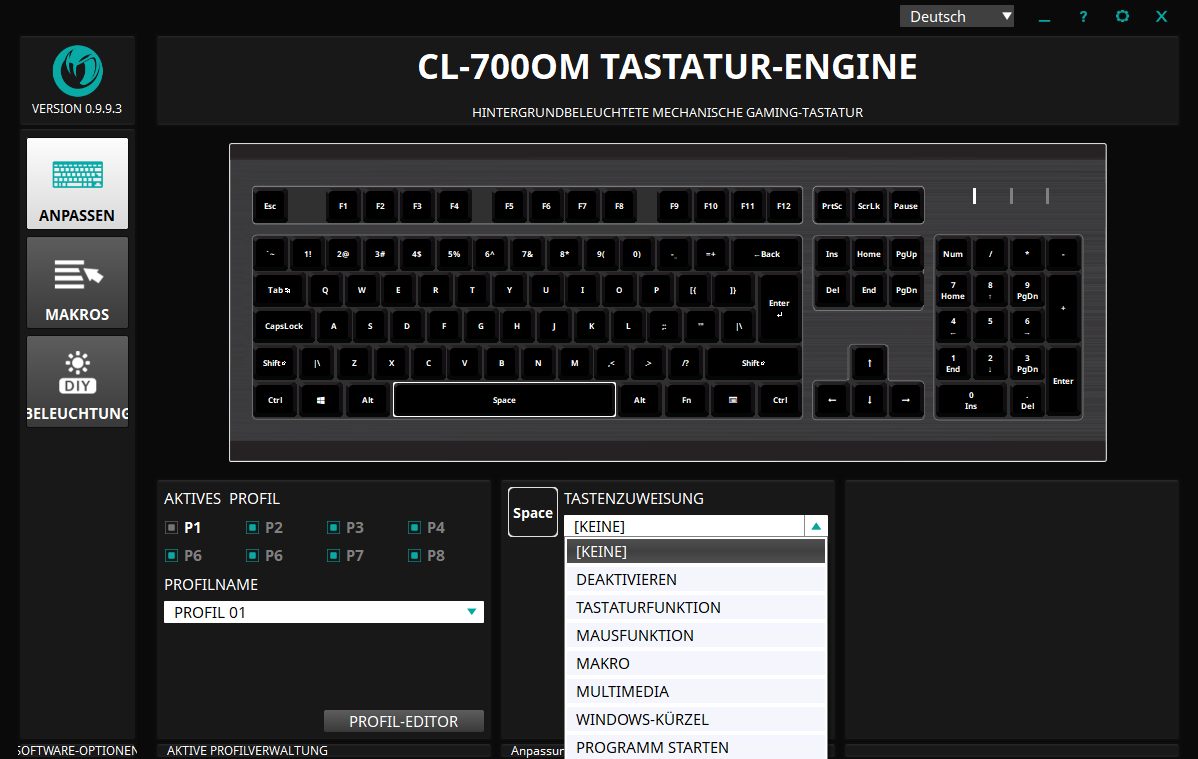Select profile P1 radio button
The image size is (1198, 759).
click(x=171, y=528)
